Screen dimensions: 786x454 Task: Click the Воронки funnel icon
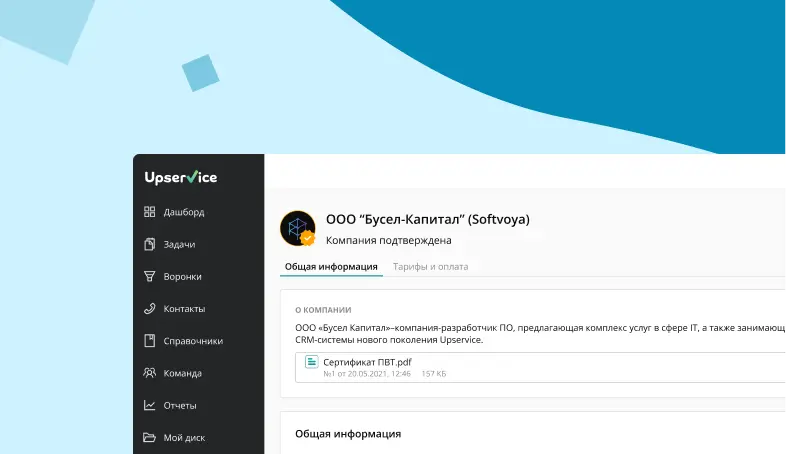[149, 276]
